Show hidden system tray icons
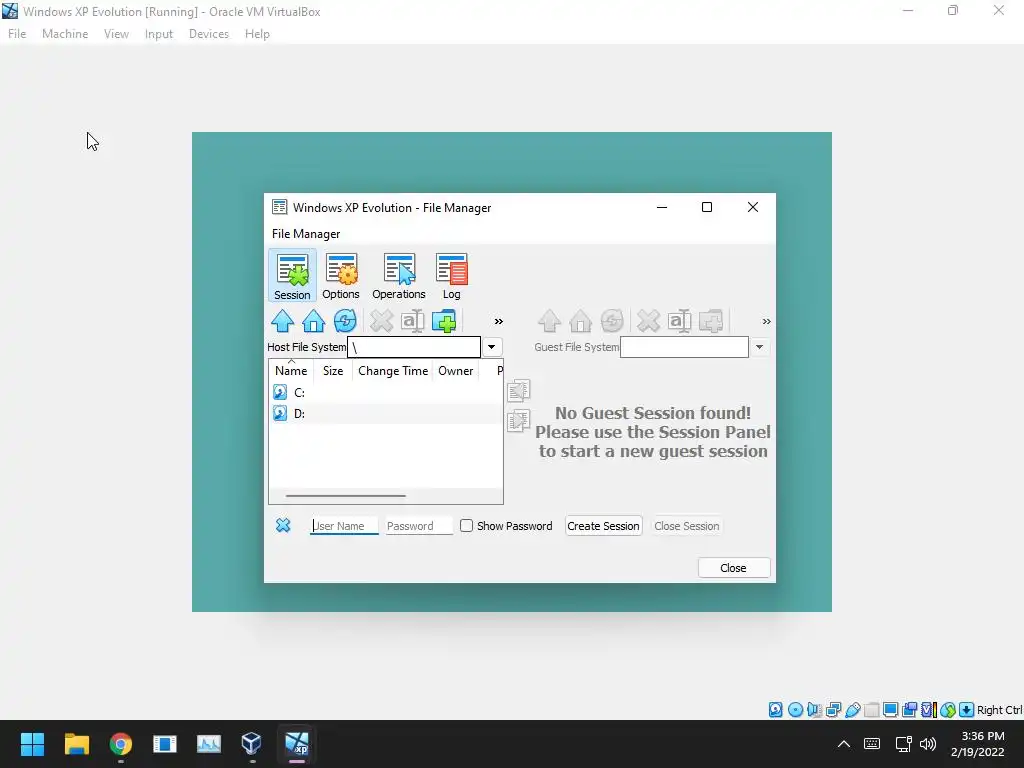 844,744
